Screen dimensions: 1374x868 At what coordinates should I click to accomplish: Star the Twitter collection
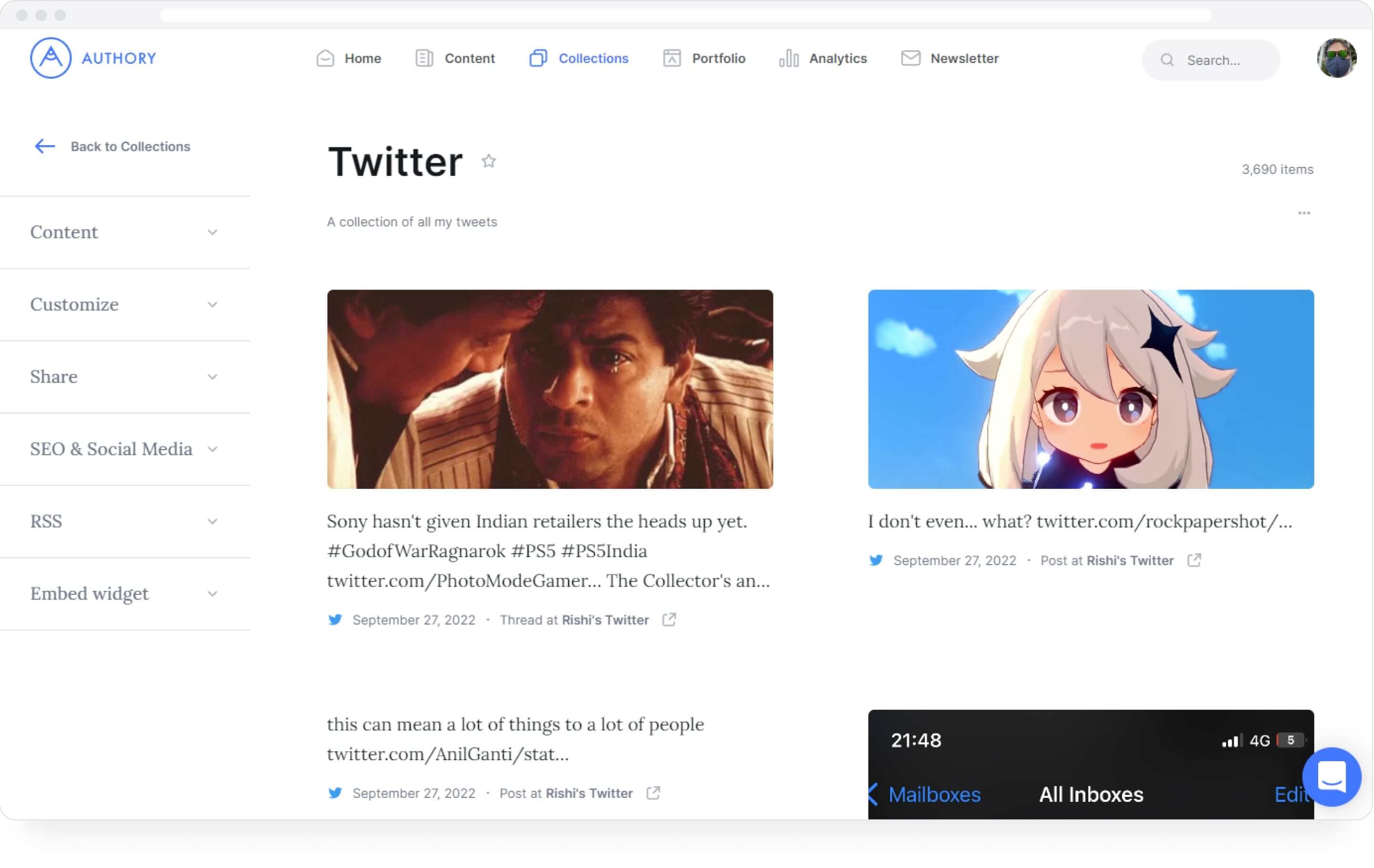489,161
